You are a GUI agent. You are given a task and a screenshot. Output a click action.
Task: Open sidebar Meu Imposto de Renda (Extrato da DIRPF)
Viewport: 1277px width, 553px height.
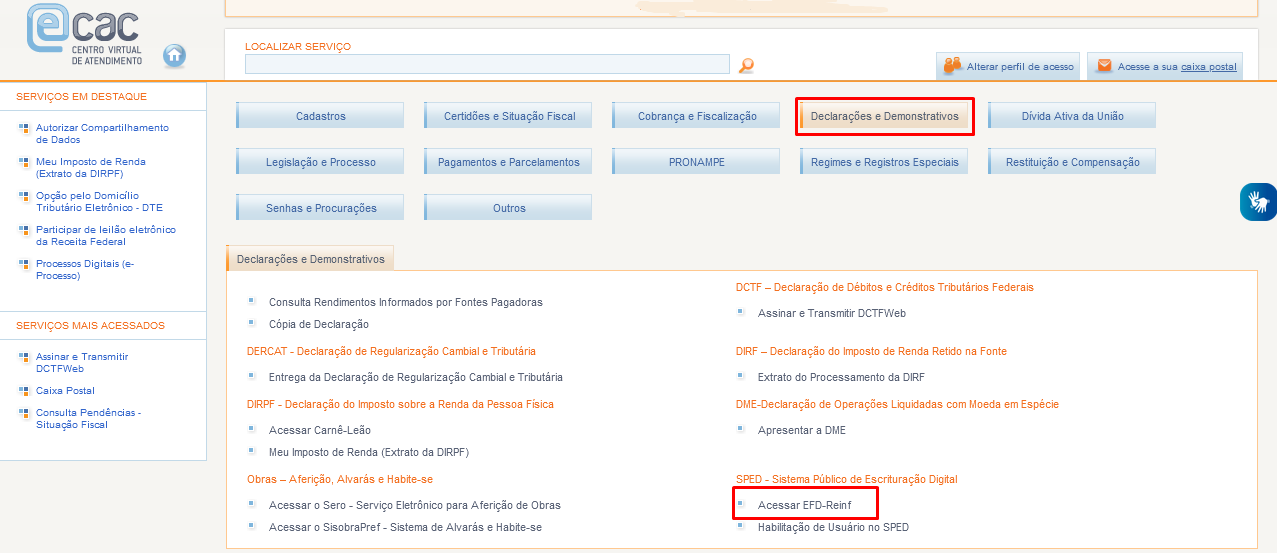91,168
